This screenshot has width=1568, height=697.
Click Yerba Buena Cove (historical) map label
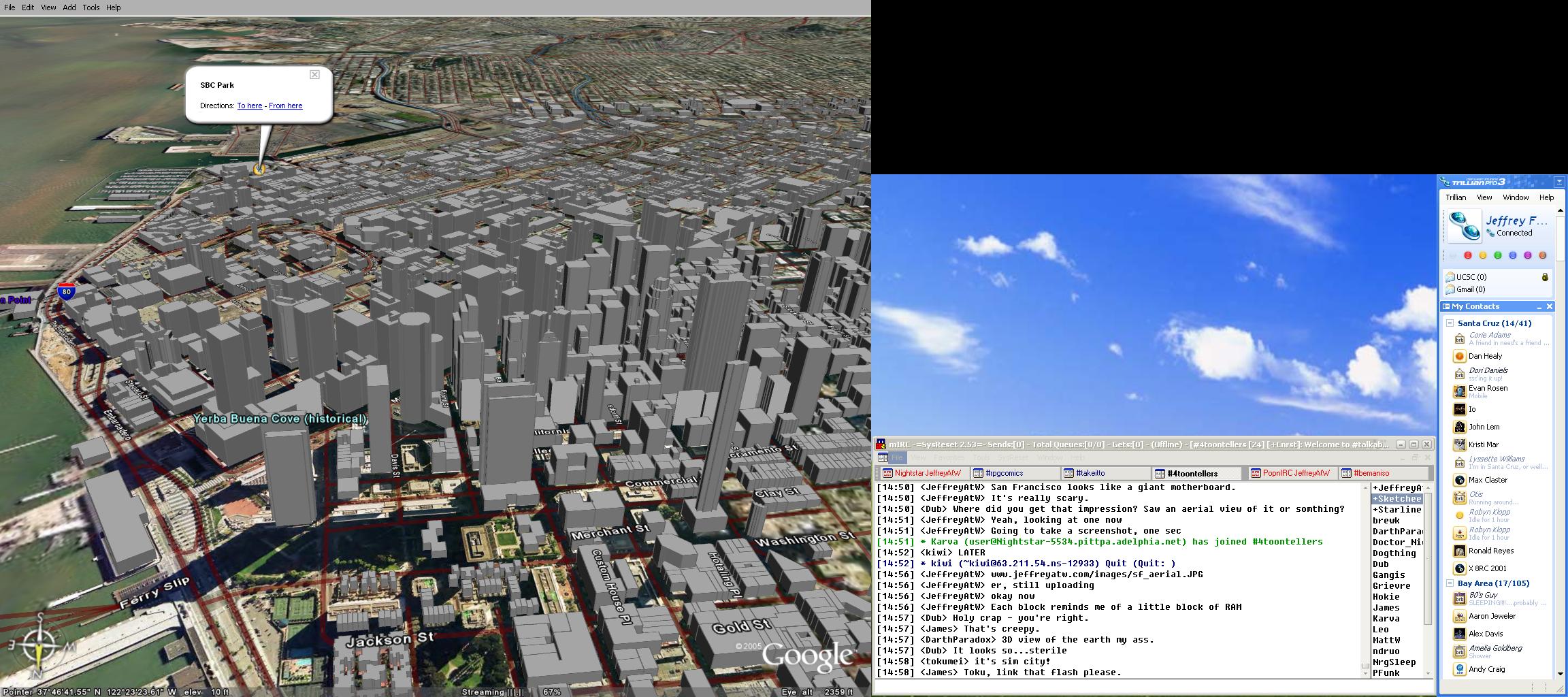pos(280,419)
